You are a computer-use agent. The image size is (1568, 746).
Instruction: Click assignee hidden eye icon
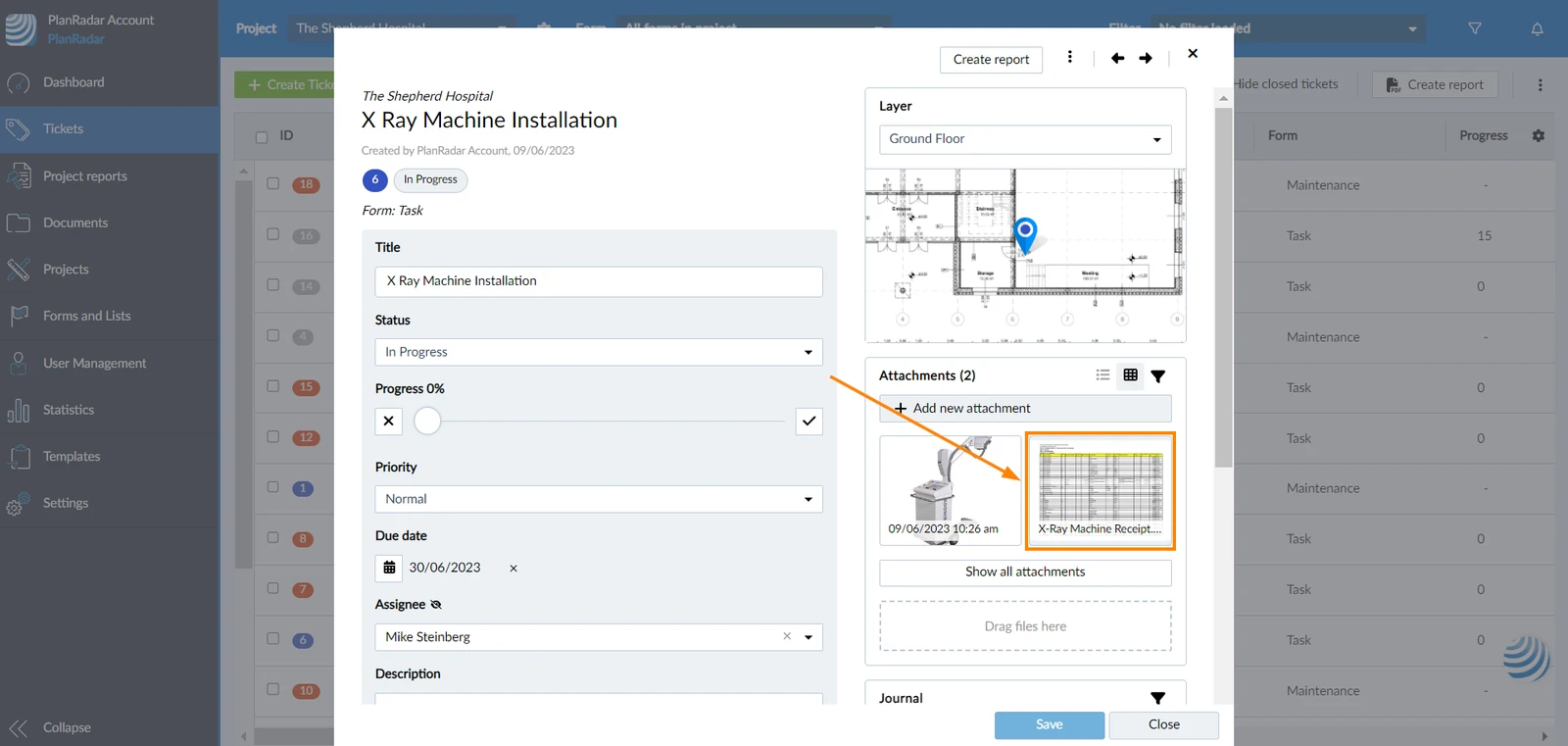[x=436, y=605]
